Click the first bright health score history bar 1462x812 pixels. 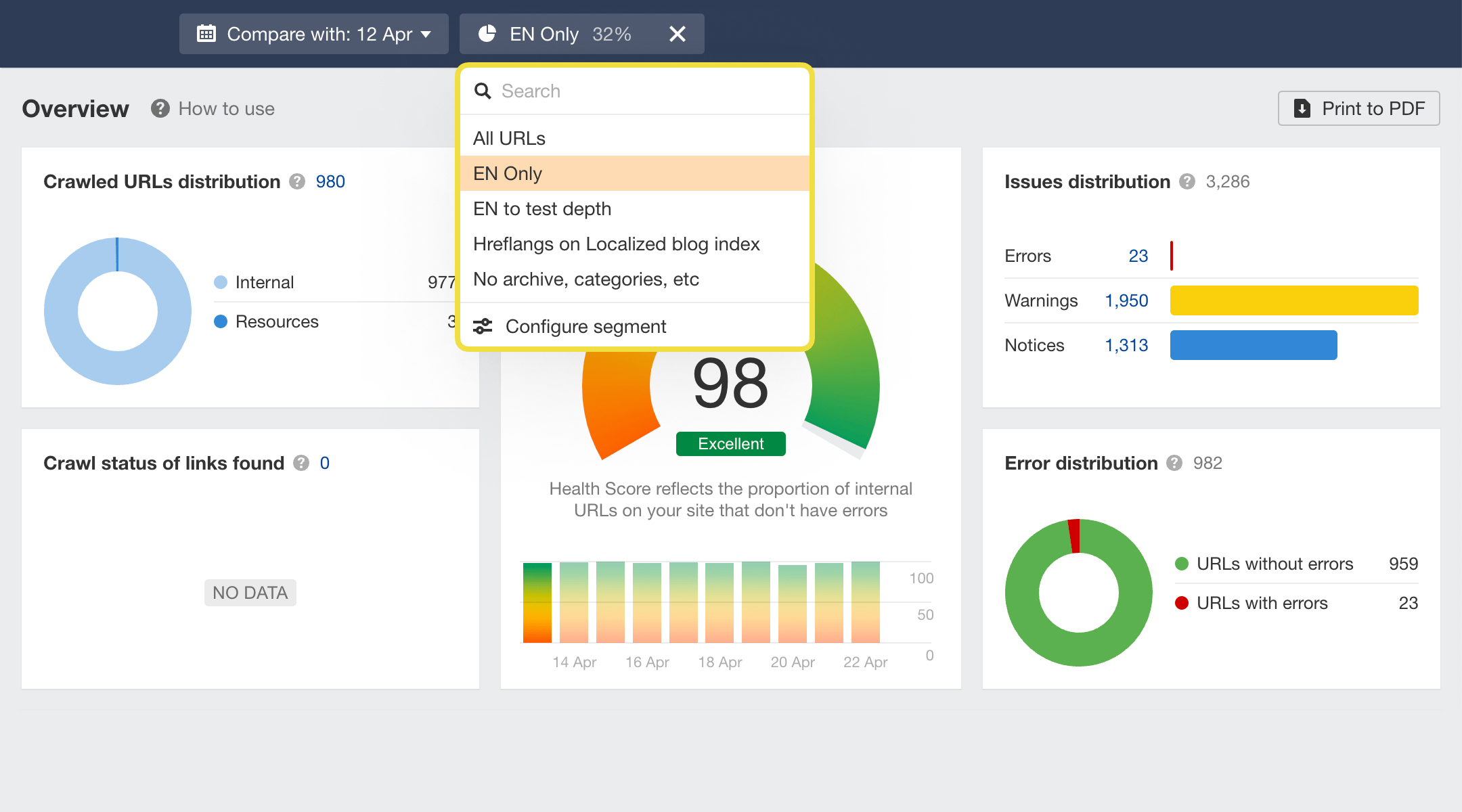537,602
